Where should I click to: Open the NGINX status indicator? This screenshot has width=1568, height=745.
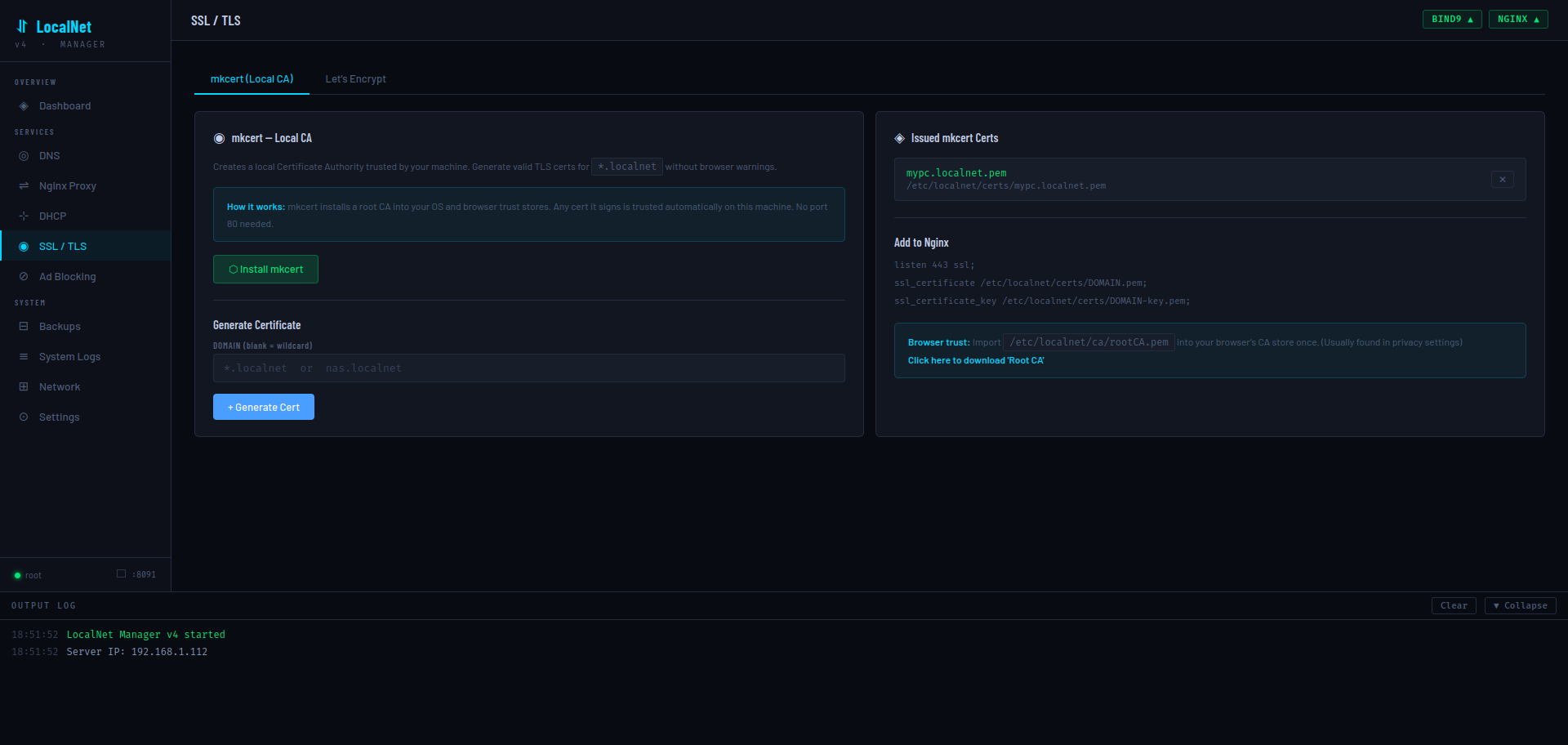[1518, 19]
